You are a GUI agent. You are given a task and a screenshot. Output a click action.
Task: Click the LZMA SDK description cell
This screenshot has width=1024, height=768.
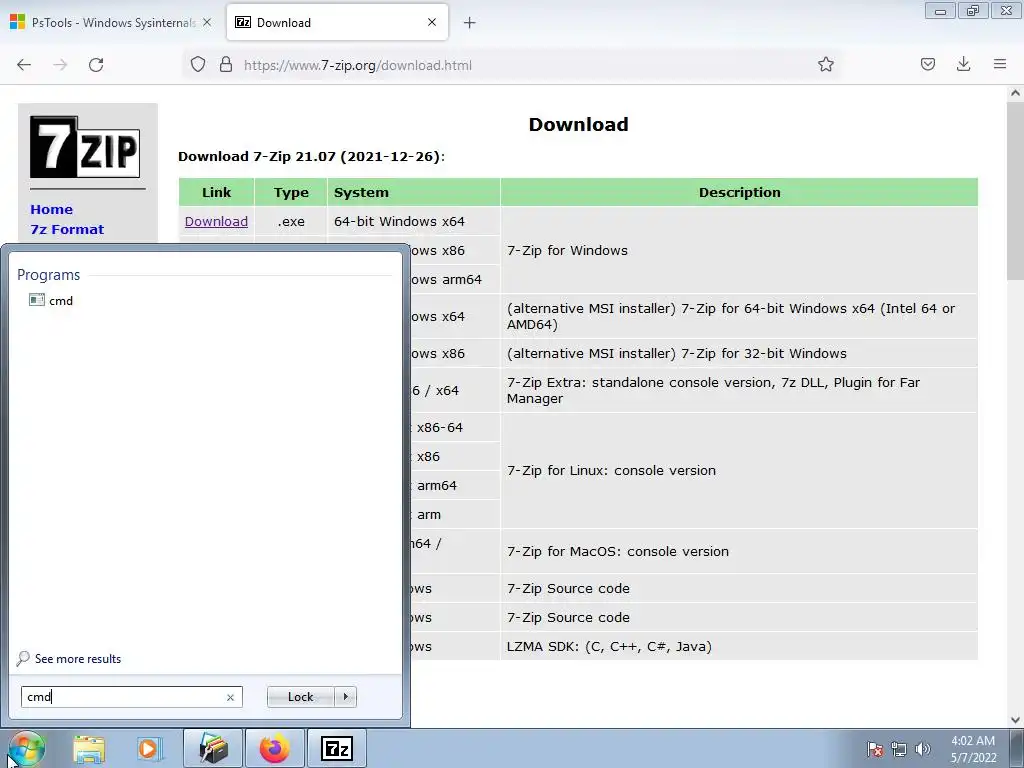739,647
